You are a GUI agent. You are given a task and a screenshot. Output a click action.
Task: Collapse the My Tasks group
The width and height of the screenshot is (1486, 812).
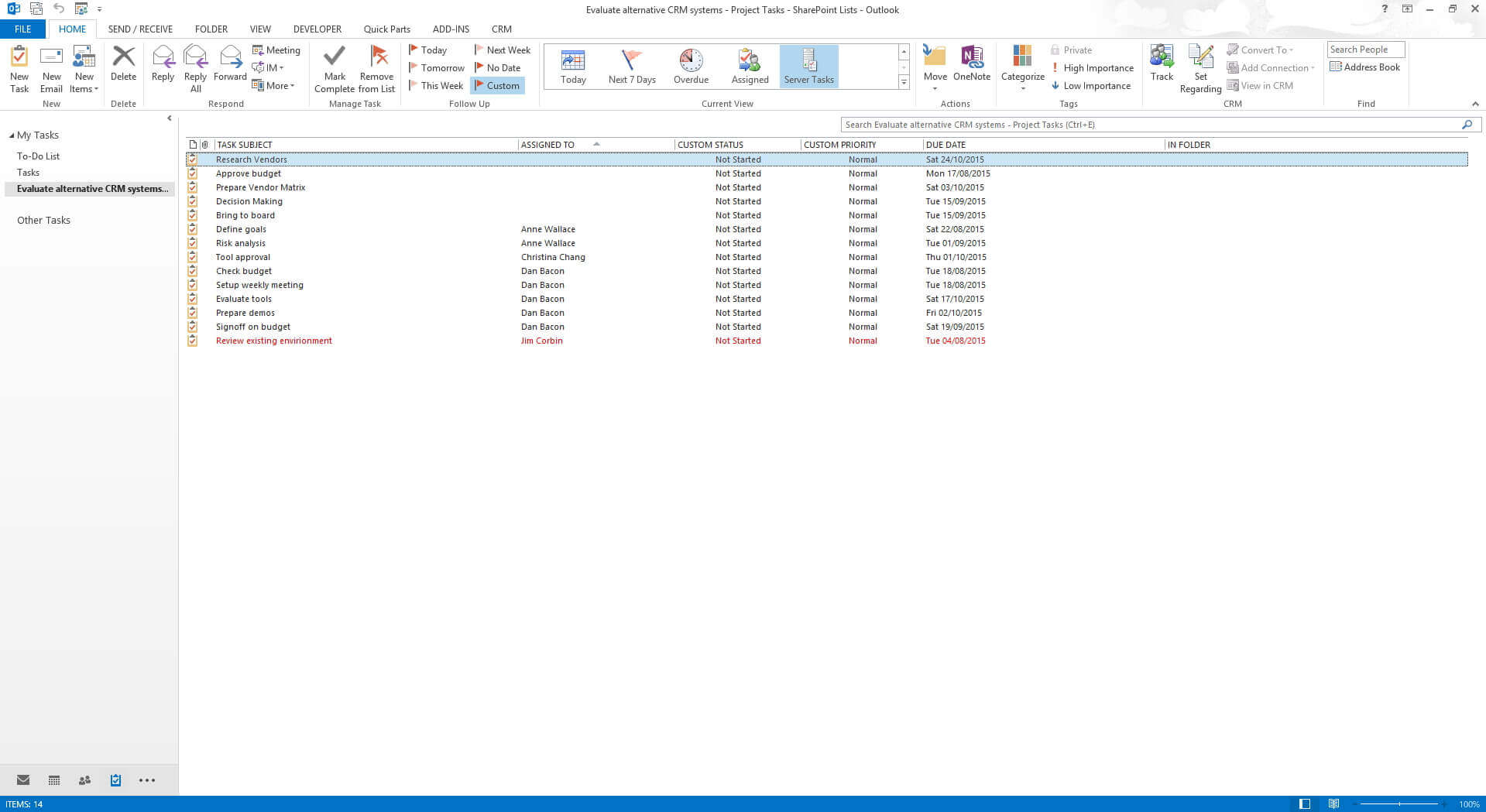tap(12, 135)
